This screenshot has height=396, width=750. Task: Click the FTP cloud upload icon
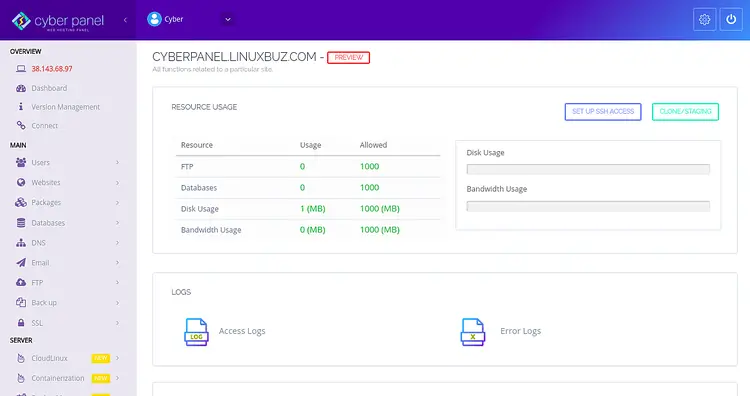coord(21,283)
